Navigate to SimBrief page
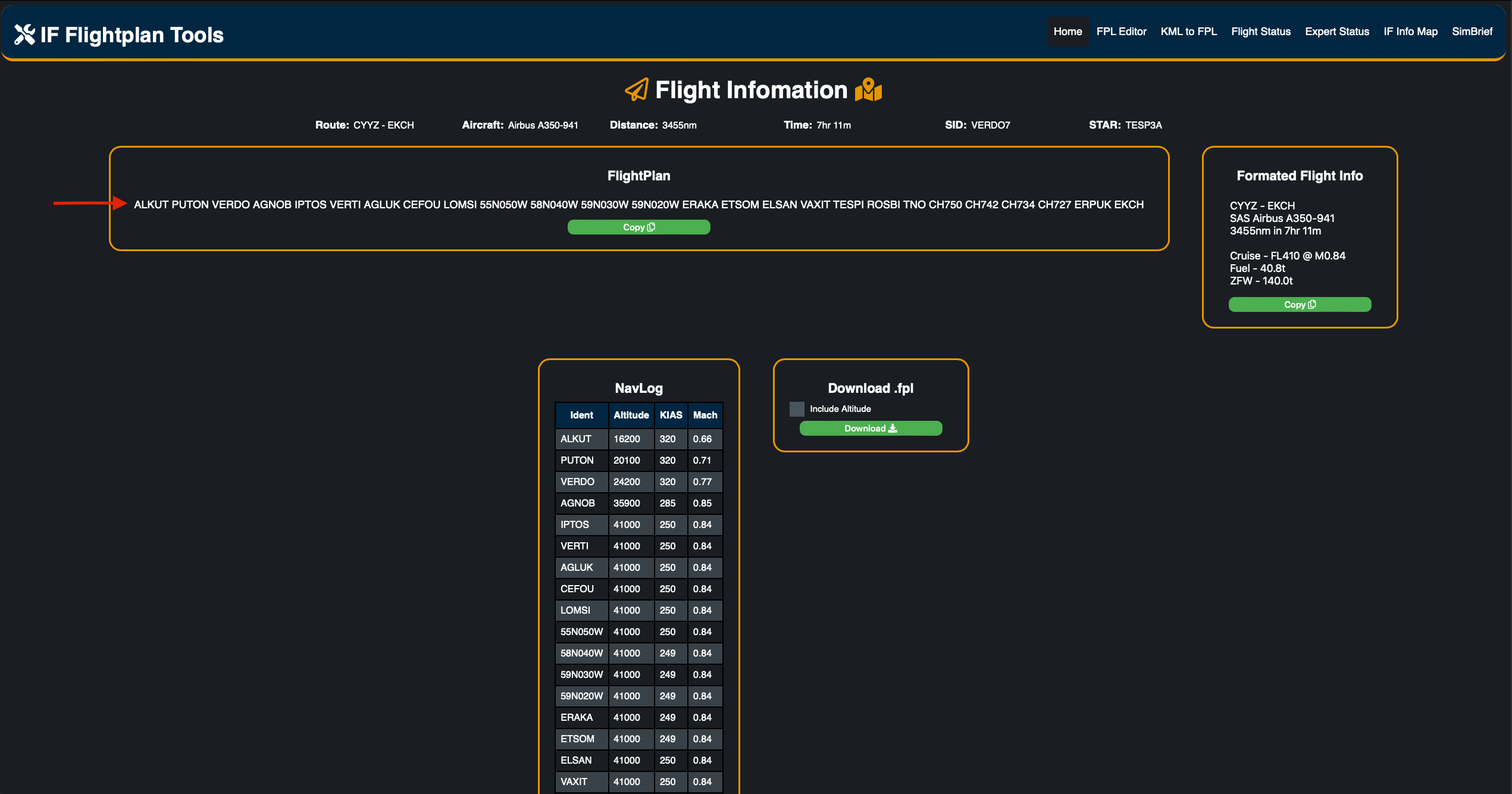1512x794 pixels. [1472, 32]
